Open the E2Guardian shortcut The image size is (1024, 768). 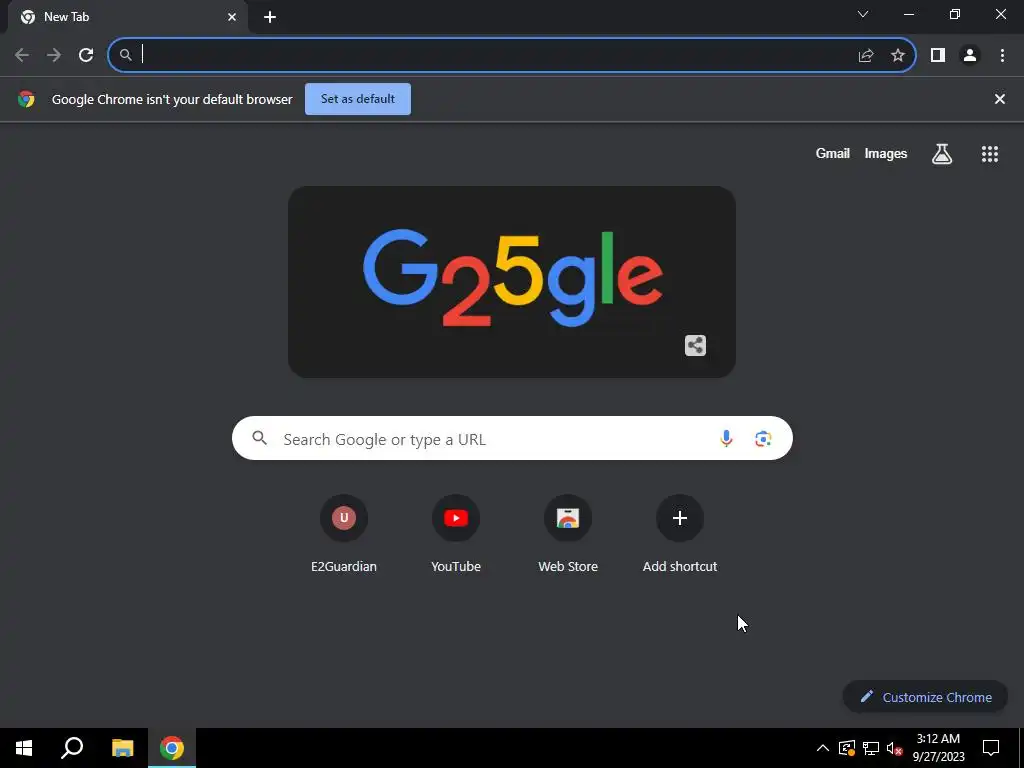pos(344,534)
